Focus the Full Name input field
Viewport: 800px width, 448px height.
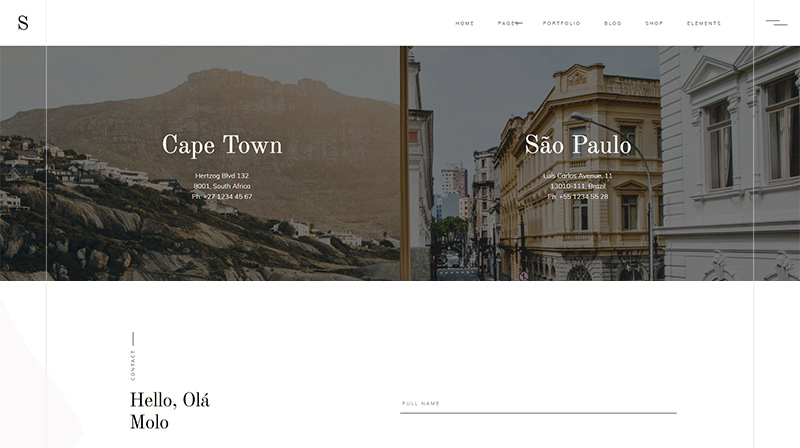click(x=538, y=404)
